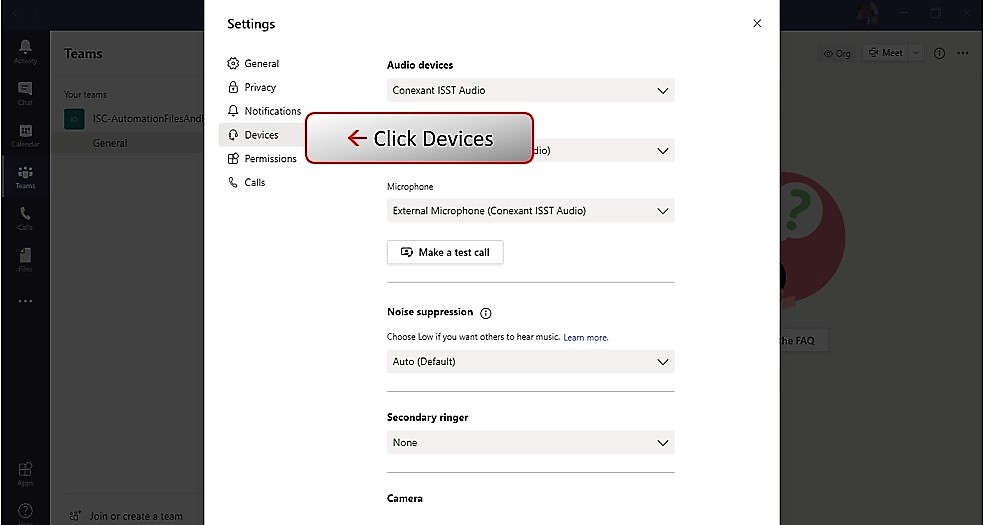Open Apps in the Teams app bar
The height and width of the screenshot is (525, 996).
click(x=25, y=474)
